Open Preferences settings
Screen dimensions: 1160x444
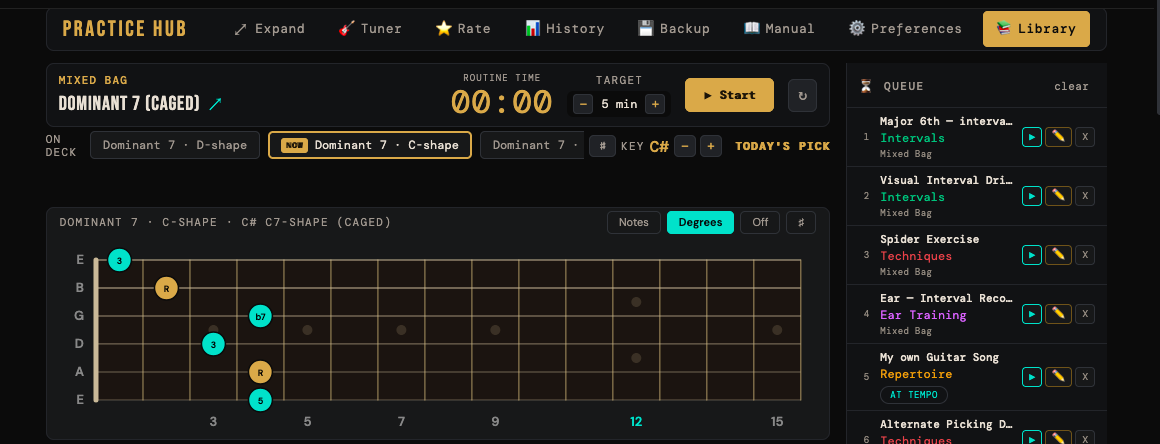906,29
